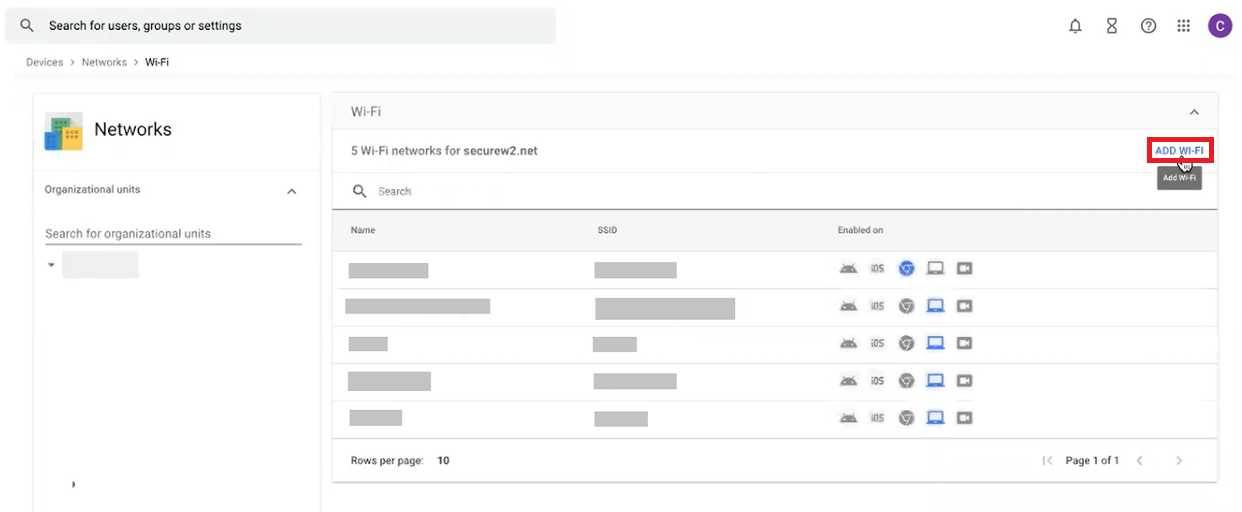1242x512 pixels.
Task: Select the redacted organizational unit in the tree
Action: click(100, 265)
